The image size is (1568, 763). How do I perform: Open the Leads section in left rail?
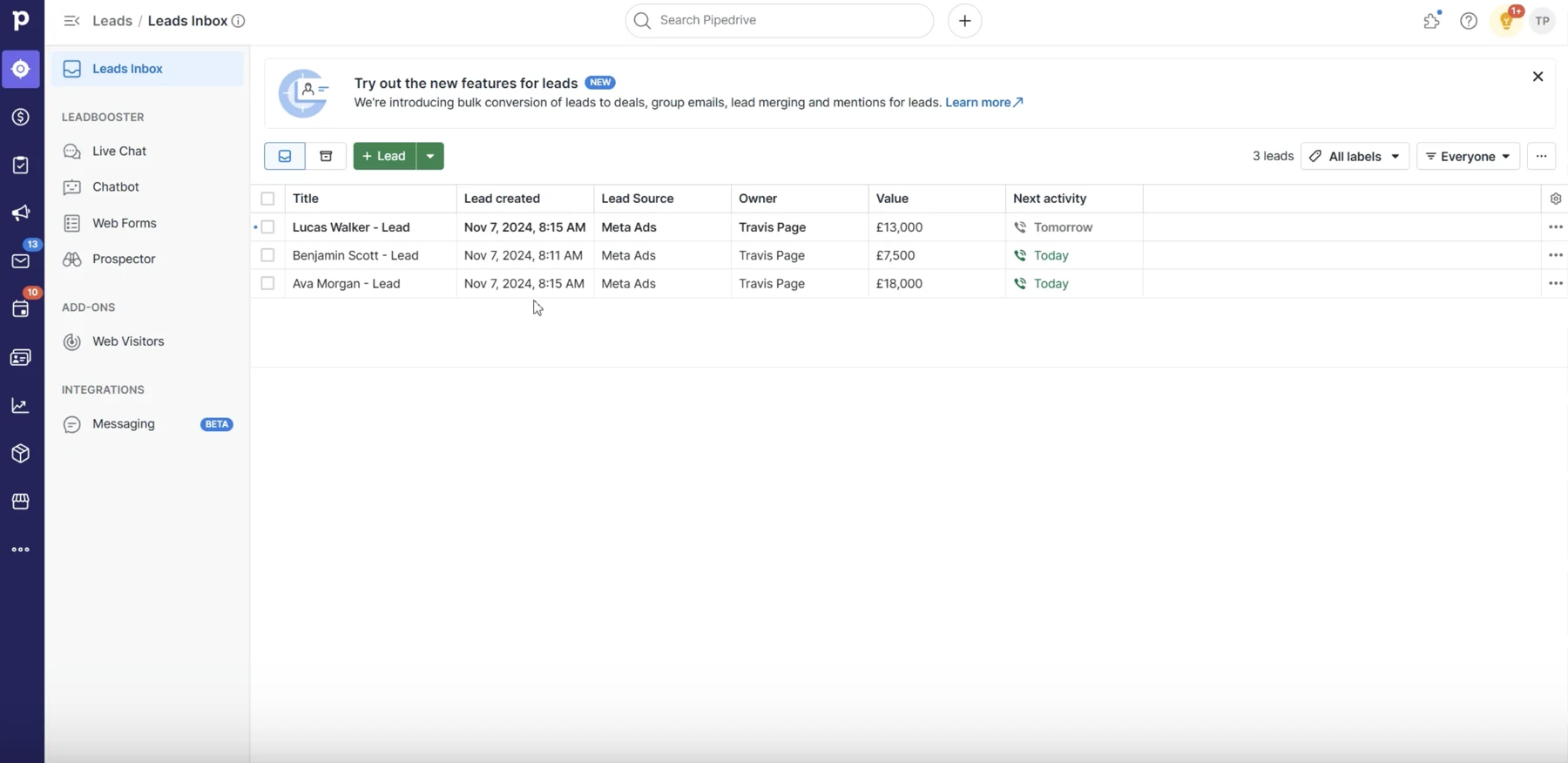tap(21, 69)
